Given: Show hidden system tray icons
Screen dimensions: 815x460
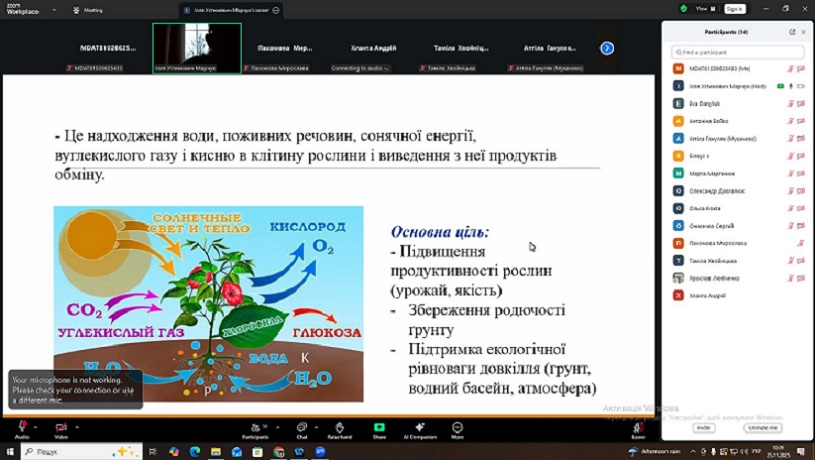Looking at the screenshot, I should pyautogui.click(x=693, y=452).
